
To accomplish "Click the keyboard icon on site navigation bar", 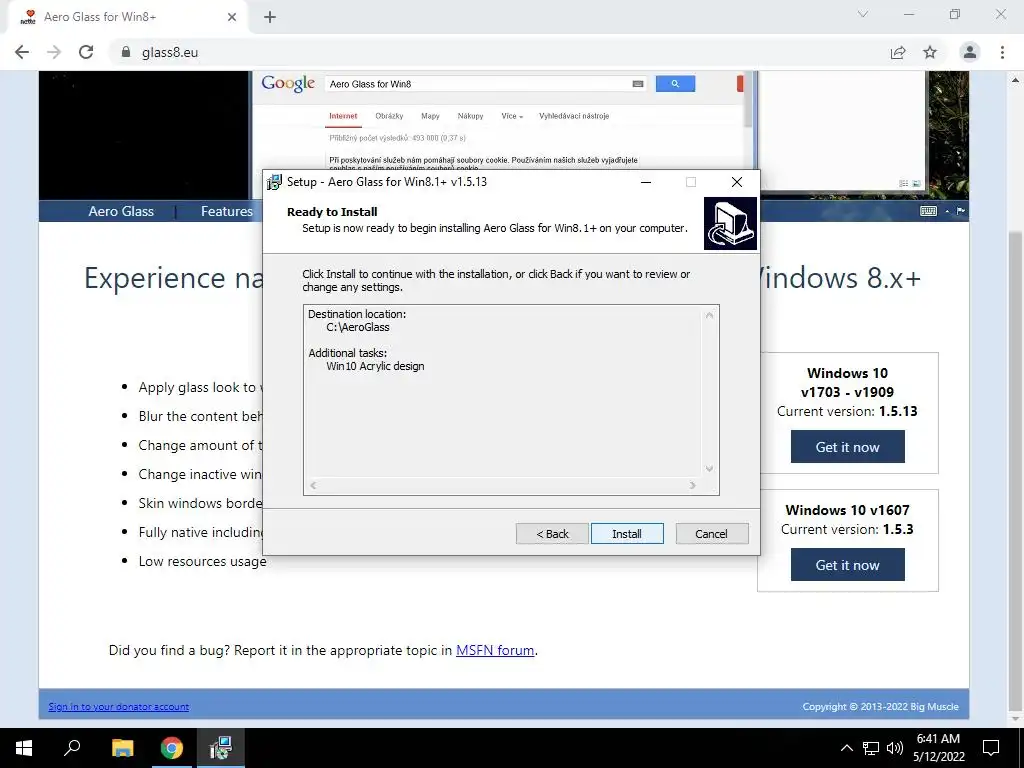I will (x=928, y=211).
